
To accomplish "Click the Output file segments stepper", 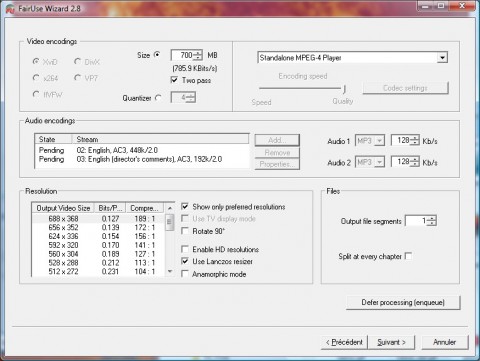I will point(432,221).
